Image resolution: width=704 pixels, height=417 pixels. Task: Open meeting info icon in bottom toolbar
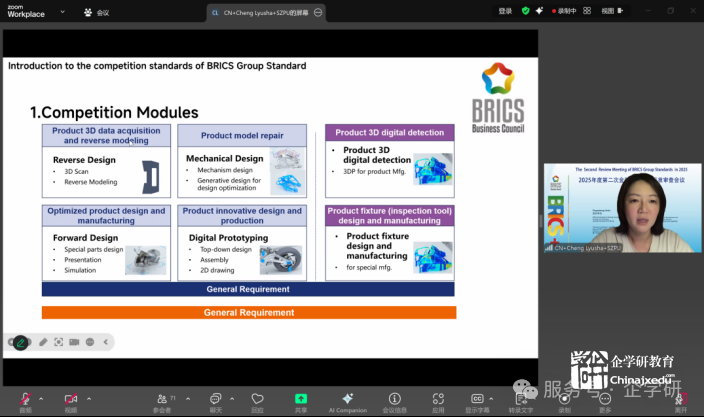(x=395, y=399)
